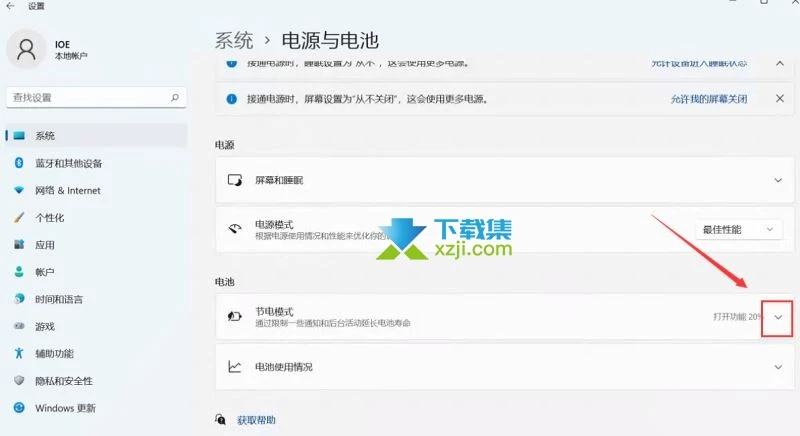This screenshot has height=436, width=800.
Task: Click the 电源模式 row title
Action: (274, 224)
